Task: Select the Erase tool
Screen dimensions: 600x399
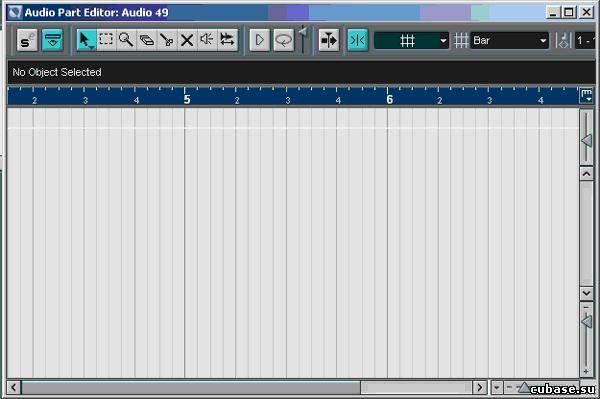Action: (147, 40)
